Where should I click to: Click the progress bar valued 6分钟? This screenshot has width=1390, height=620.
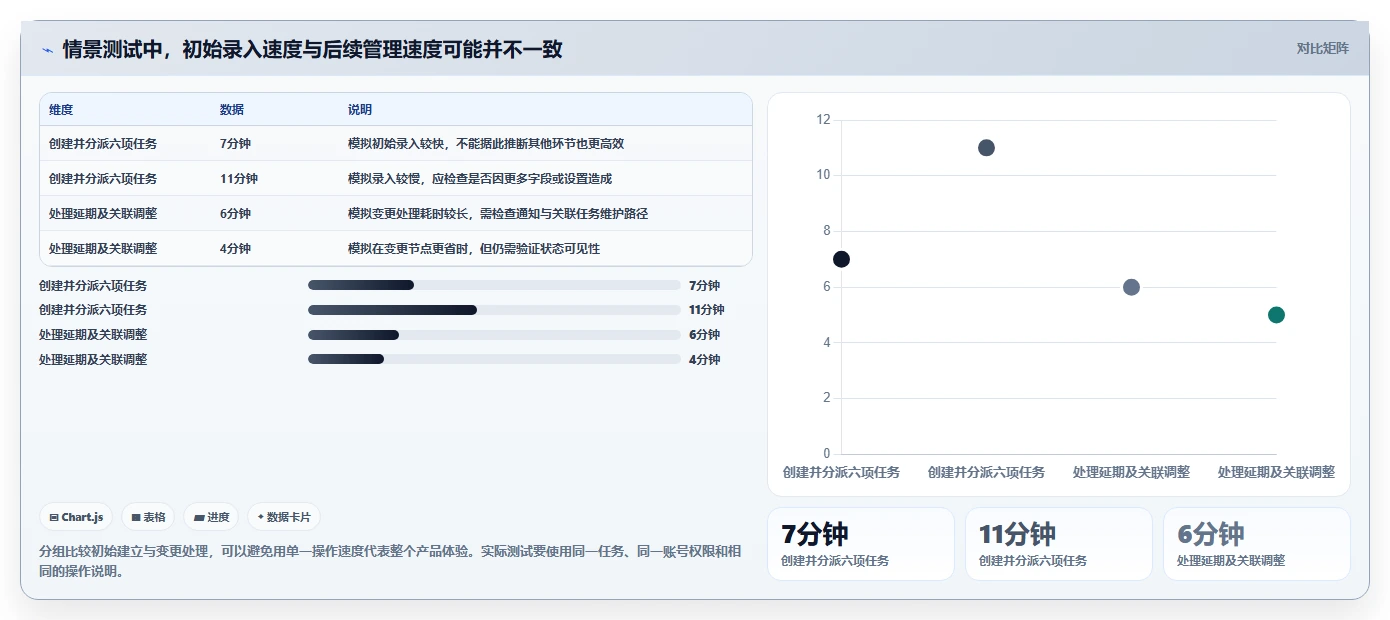pyautogui.click(x=494, y=334)
